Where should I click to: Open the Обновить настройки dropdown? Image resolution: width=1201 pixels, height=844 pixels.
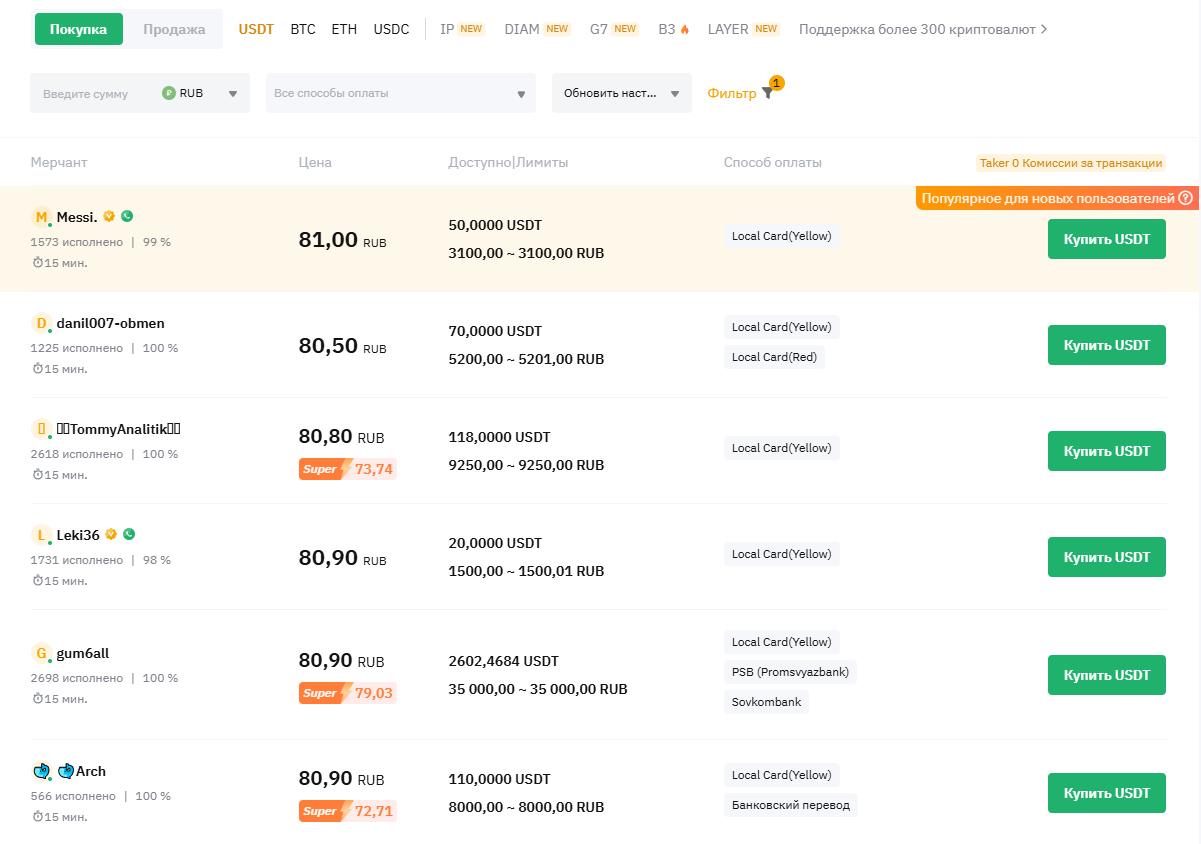[621, 93]
